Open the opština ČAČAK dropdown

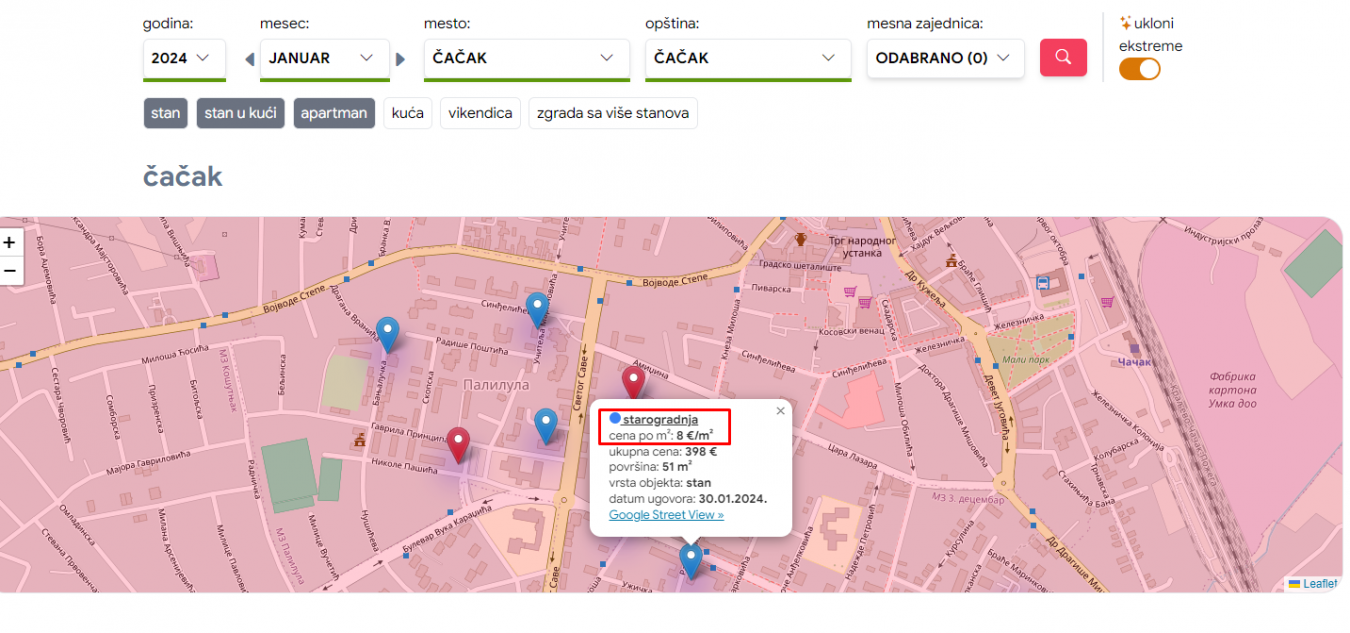tap(747, 58)
